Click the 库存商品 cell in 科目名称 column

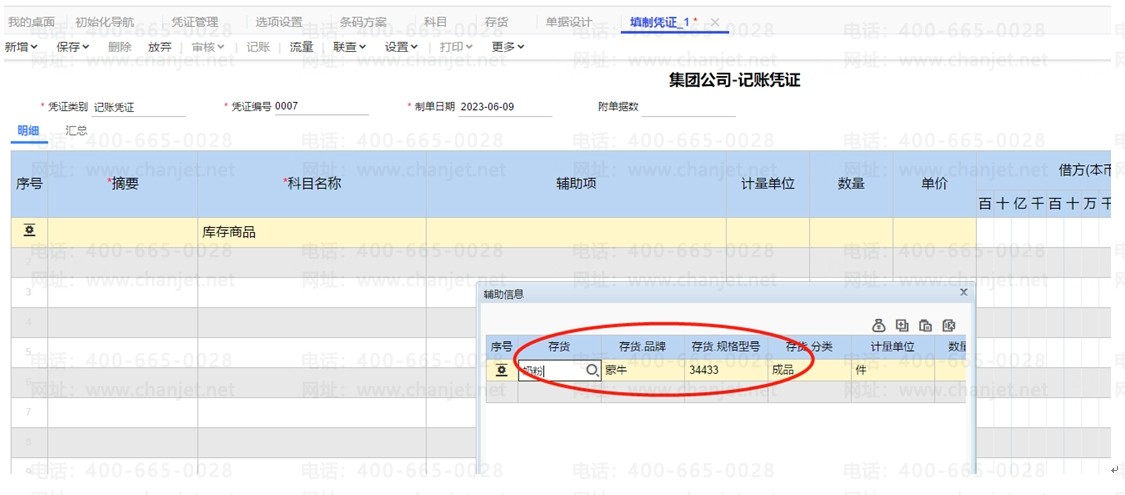coord(311,232)
